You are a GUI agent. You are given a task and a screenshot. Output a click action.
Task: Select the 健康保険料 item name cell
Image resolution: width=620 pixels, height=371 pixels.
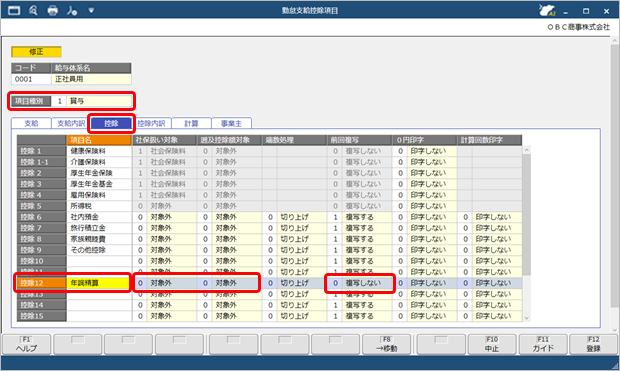99,151
